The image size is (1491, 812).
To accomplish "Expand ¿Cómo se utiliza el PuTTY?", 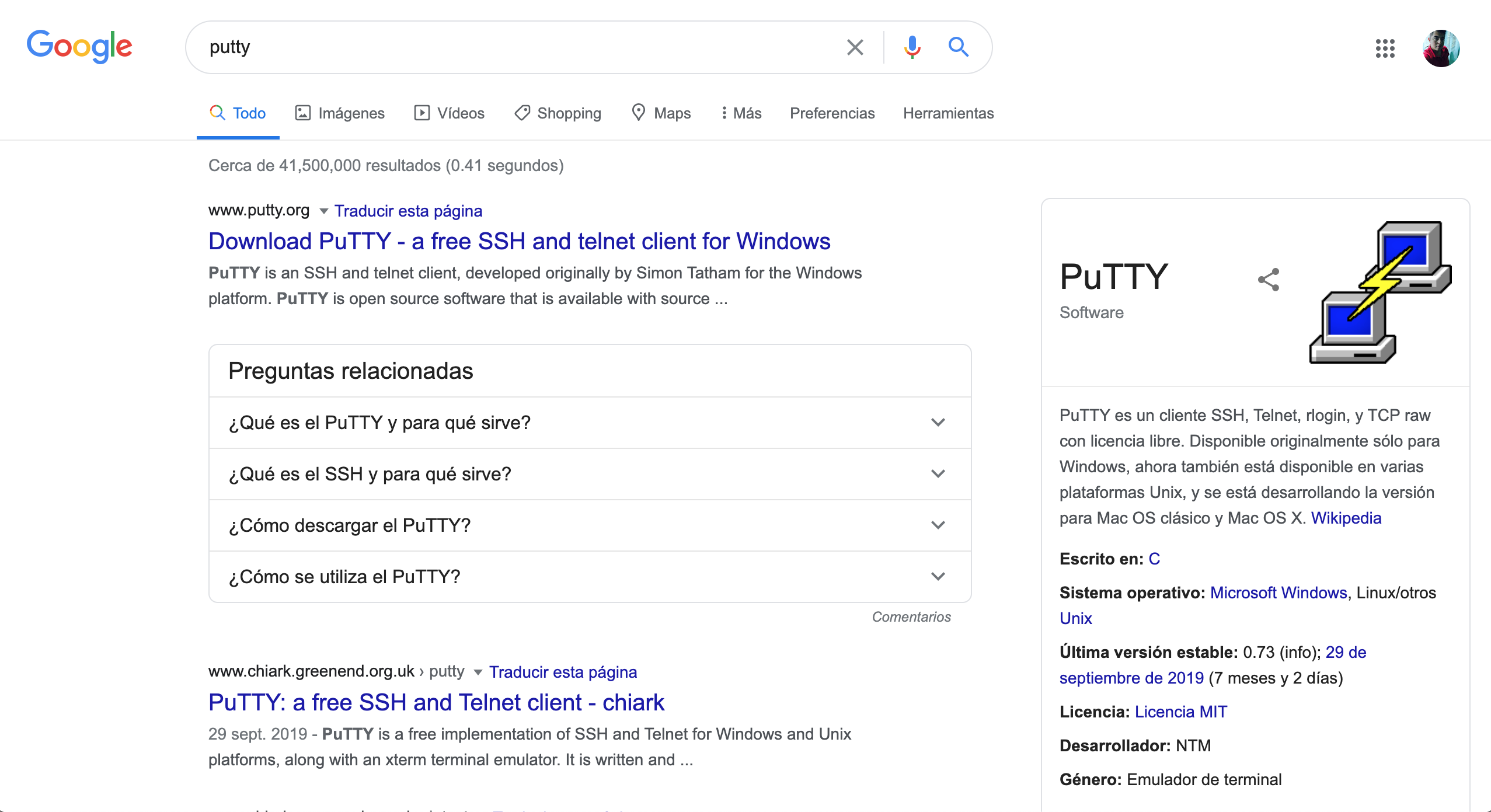I will [x=590, y=577].
